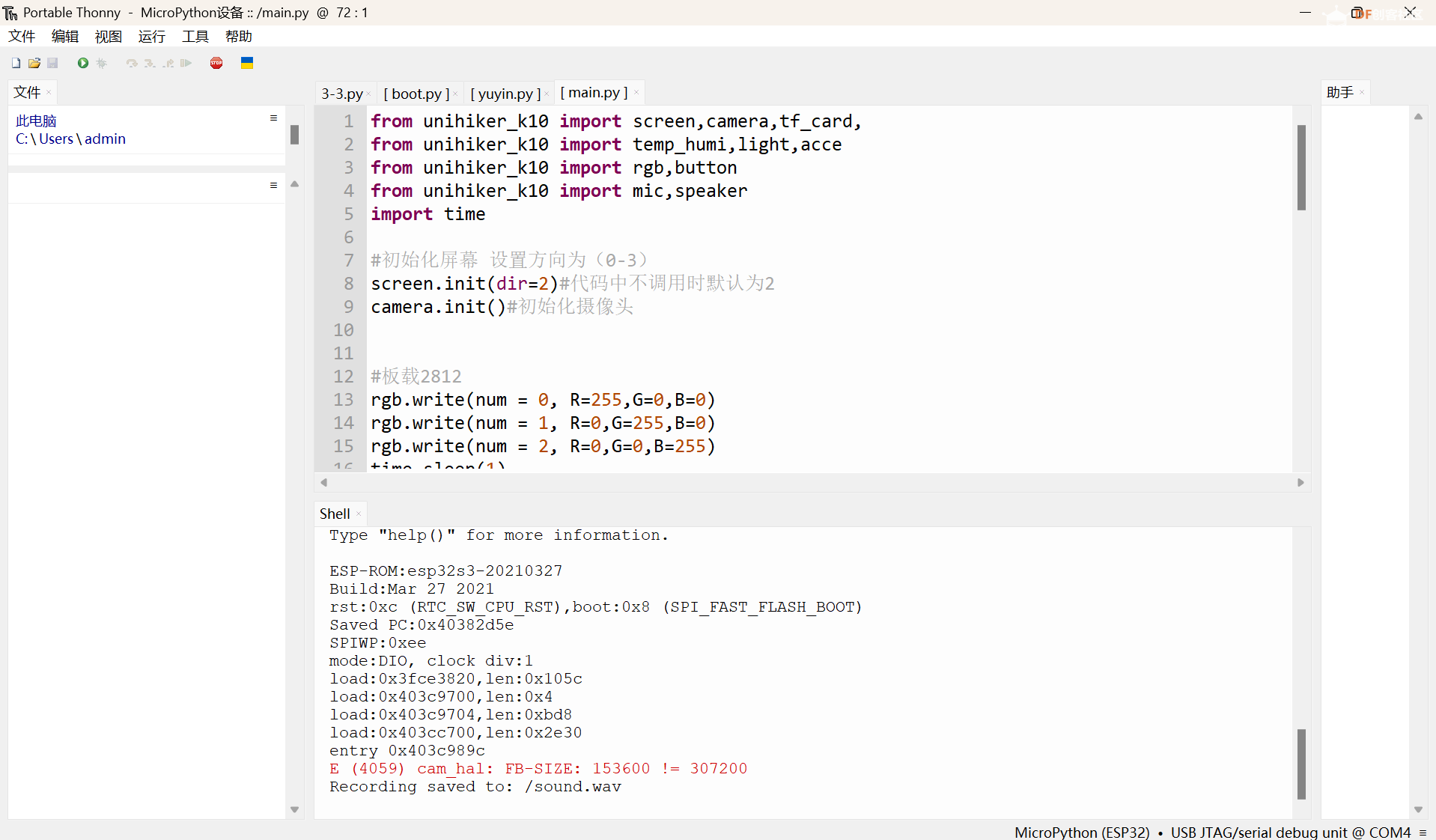Click editor horizontal scrollbar left arrow

tap(324, 482)
